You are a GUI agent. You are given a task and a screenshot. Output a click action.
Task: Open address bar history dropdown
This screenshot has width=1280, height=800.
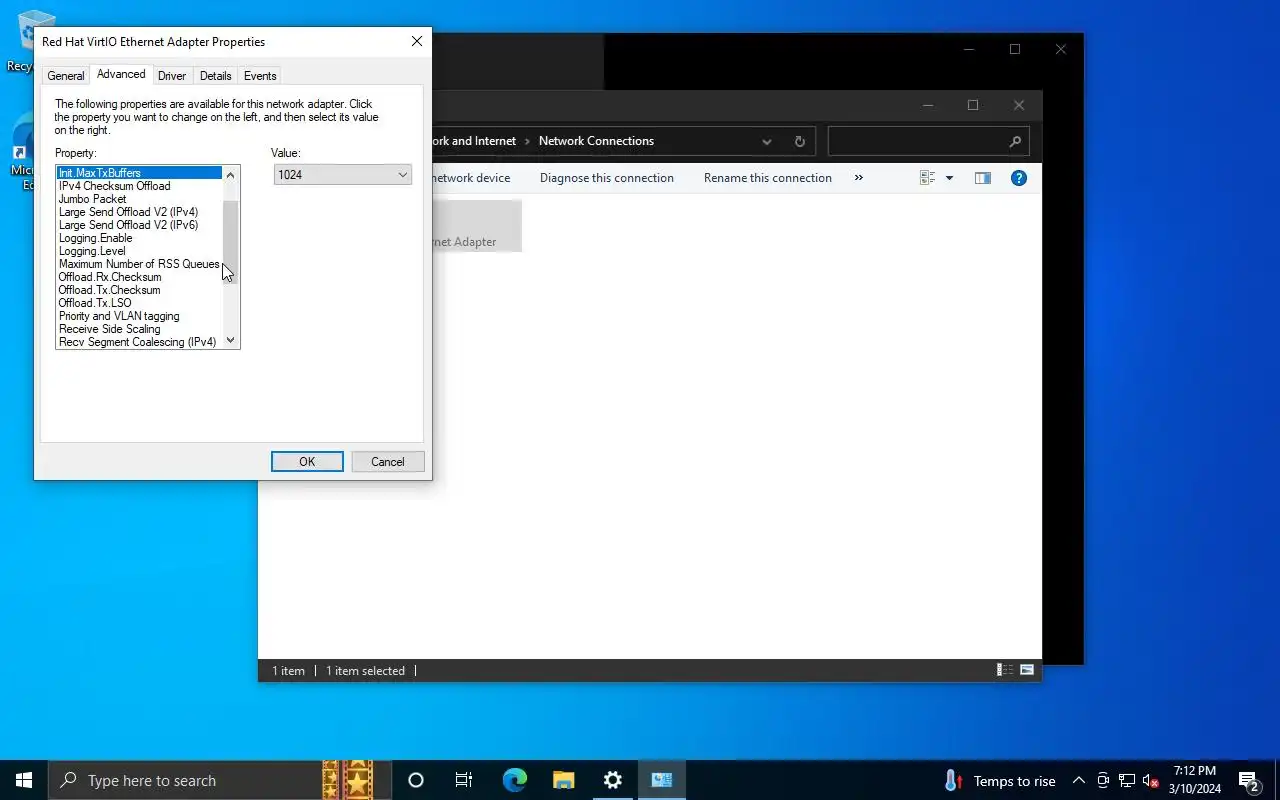click(x=767, y=142)
